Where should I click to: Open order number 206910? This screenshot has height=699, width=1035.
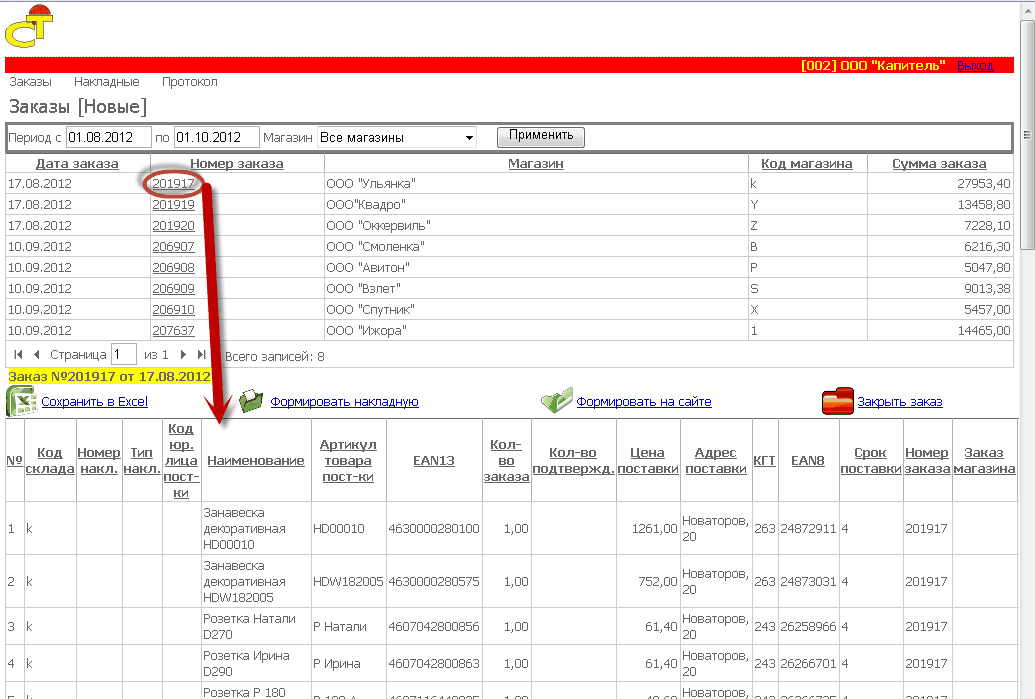tap(173, 310)
